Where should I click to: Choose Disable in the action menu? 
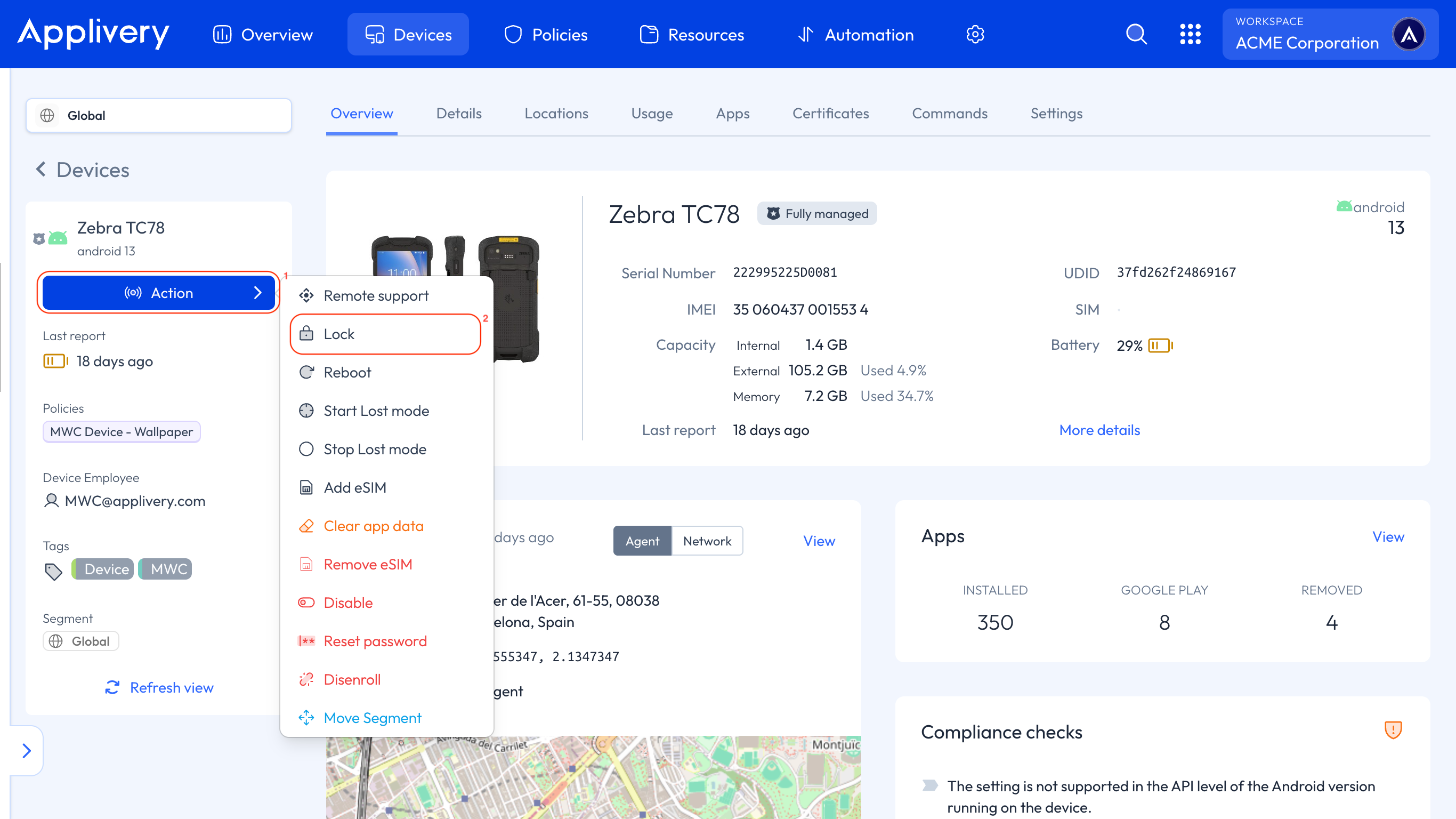(x=347, y=603)
